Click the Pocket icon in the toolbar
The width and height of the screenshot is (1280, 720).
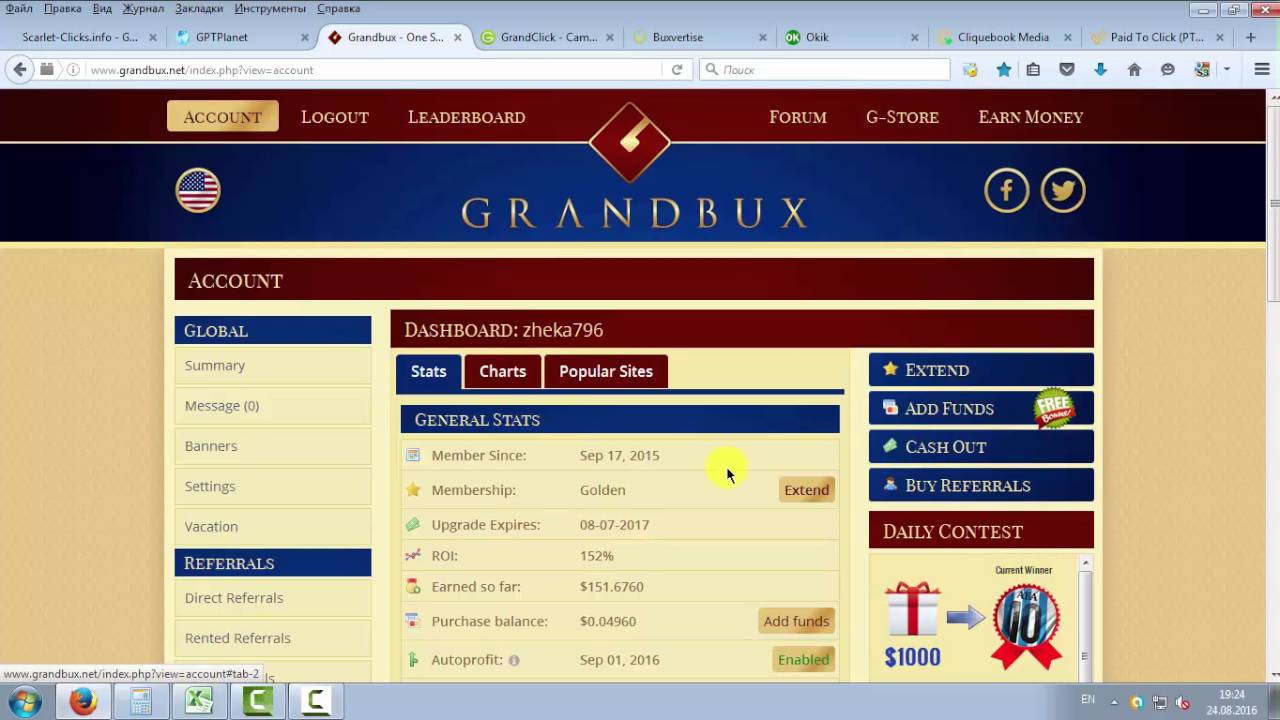point(1067,69)
